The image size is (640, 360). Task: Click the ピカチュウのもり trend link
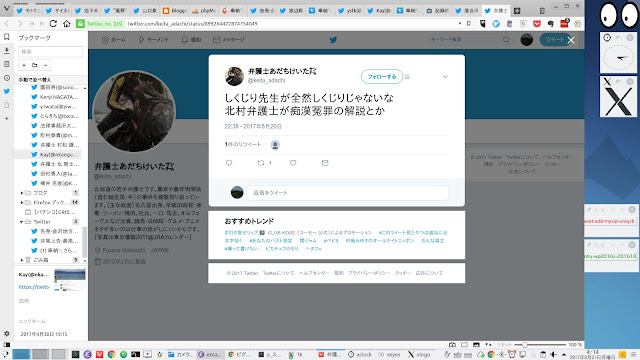point(282,248)
